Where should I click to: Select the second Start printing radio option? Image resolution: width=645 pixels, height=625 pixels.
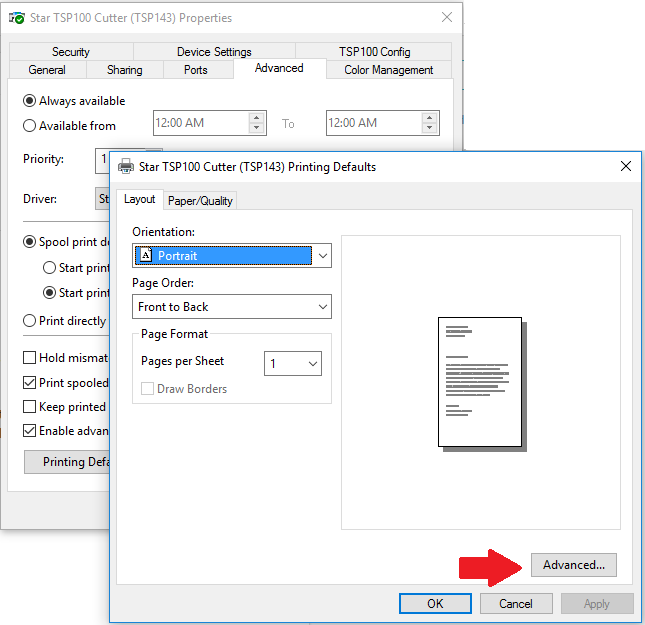click(49, 293)
